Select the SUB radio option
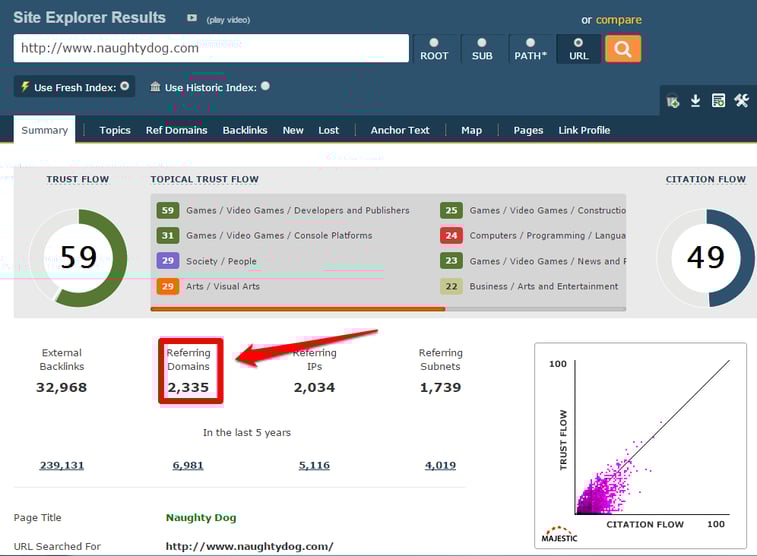The height and width of the screenshot is (556, 757). coord(482,42)
